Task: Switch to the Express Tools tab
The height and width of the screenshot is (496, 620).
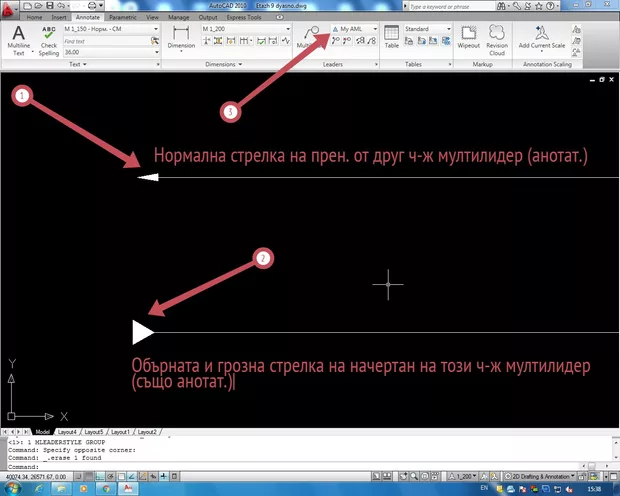Action: [x=244, y=17]
